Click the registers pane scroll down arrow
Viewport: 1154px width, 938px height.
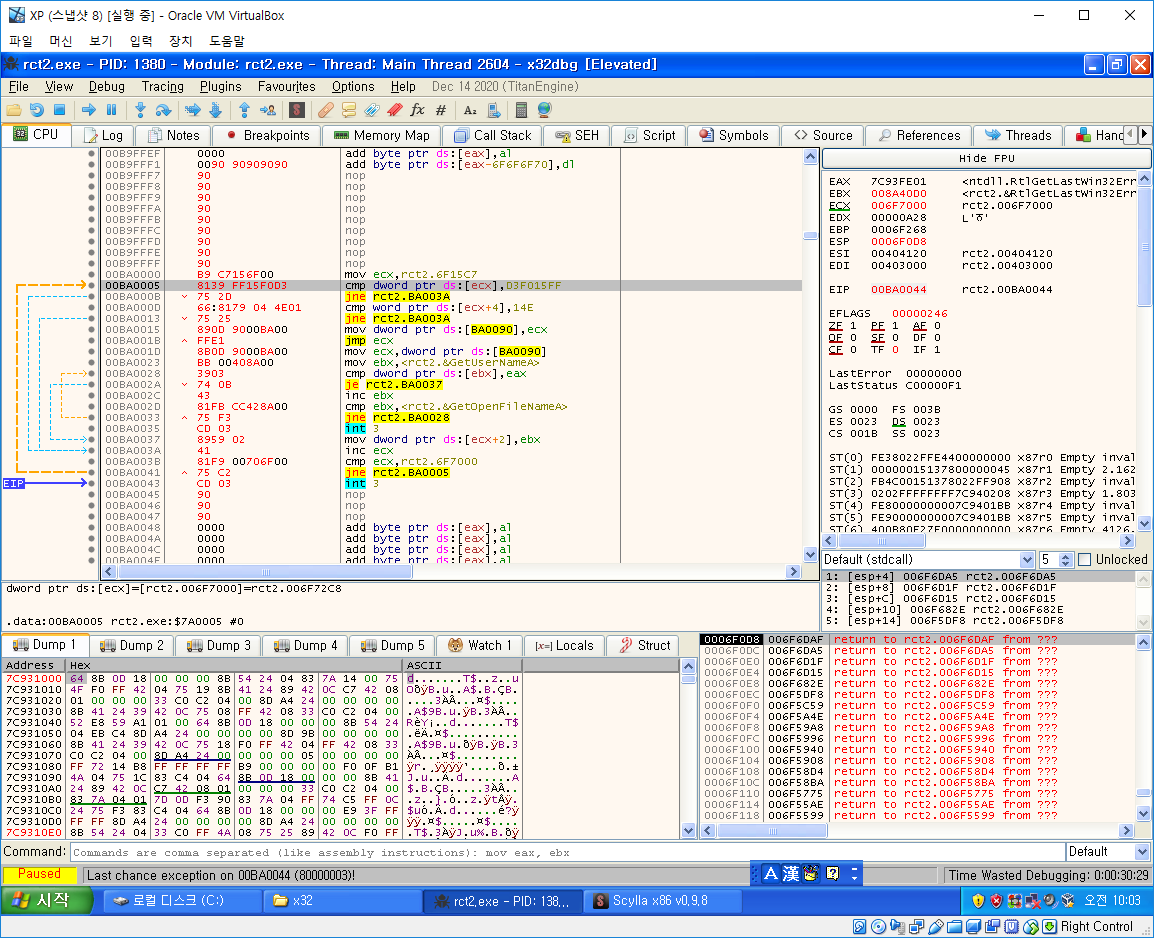pos(1144,523)
